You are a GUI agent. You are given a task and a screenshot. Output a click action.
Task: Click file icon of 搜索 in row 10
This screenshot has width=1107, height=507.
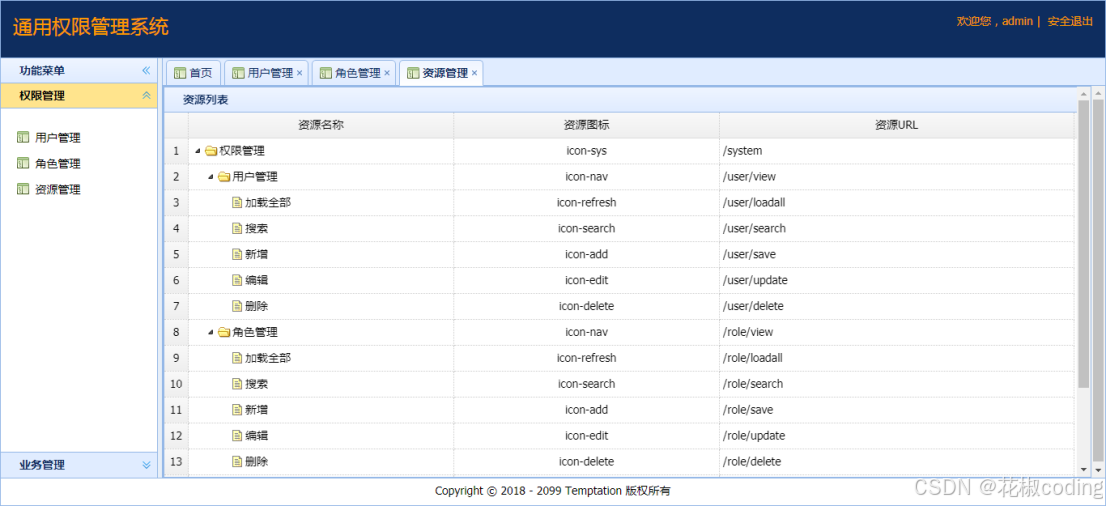[237, 383]
